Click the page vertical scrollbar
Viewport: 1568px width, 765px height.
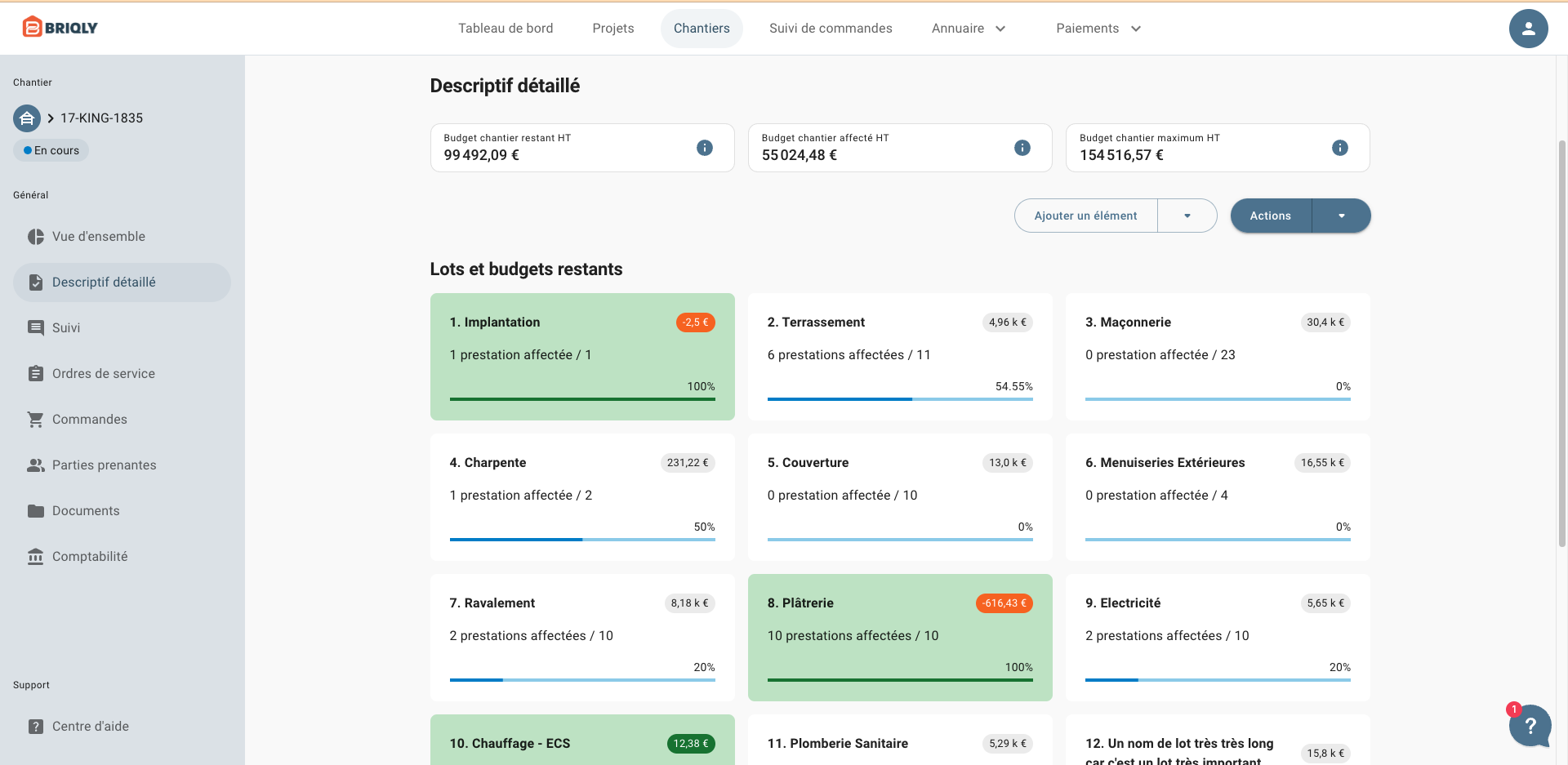tap(1562, 343)
